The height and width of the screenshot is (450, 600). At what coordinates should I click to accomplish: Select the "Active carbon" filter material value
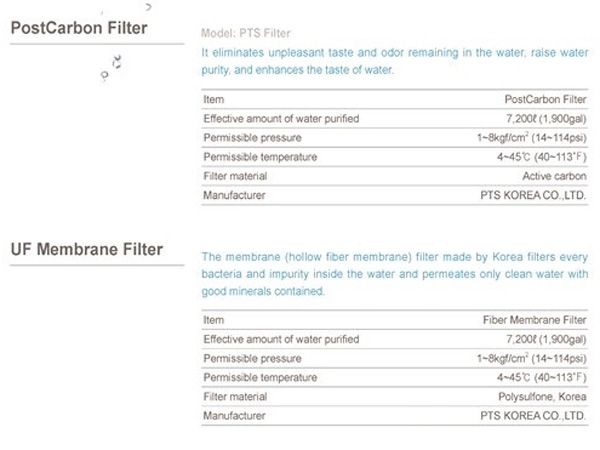[x=555, y=176]
